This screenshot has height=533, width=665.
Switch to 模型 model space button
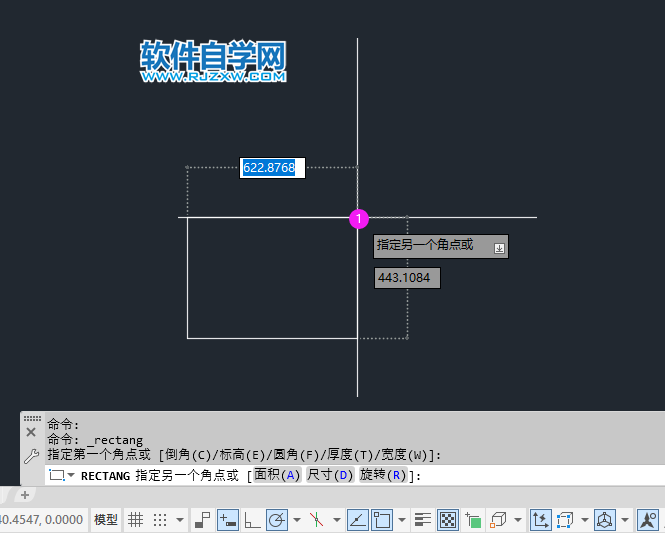click(106, 520)
